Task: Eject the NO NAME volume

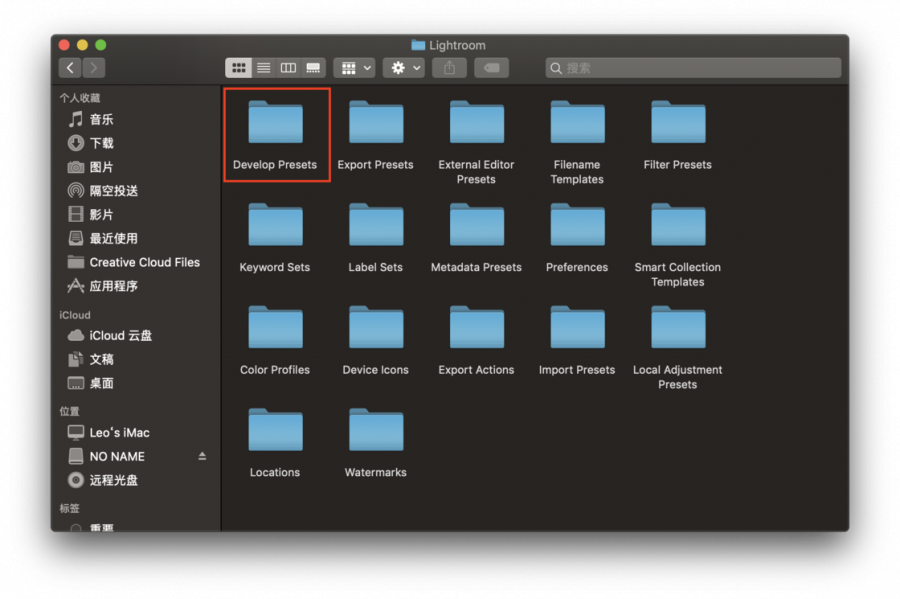Action: (202, 457)
